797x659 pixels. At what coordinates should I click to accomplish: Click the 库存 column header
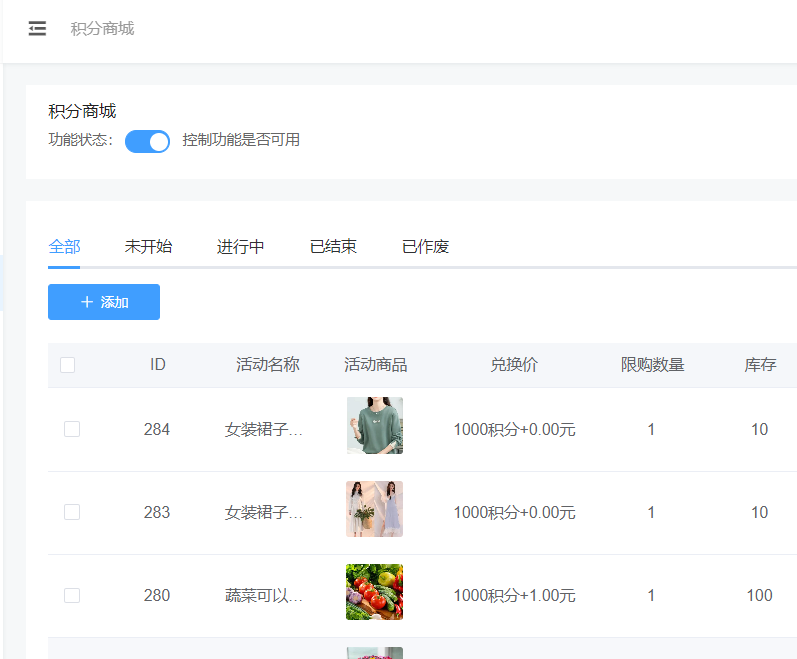tap(760, 364)
